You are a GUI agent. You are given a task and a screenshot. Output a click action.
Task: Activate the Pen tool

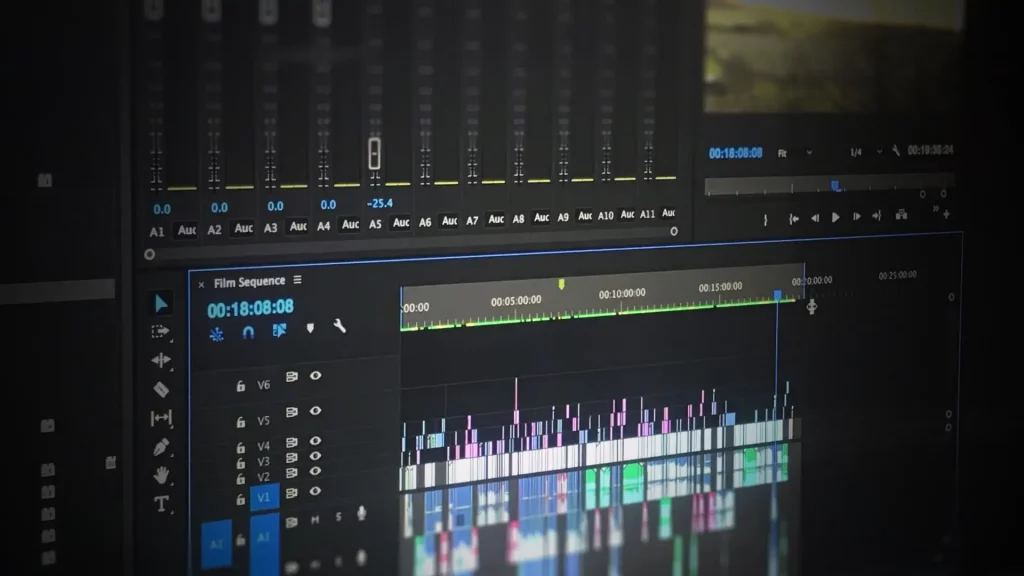click(x=160, y=447)
